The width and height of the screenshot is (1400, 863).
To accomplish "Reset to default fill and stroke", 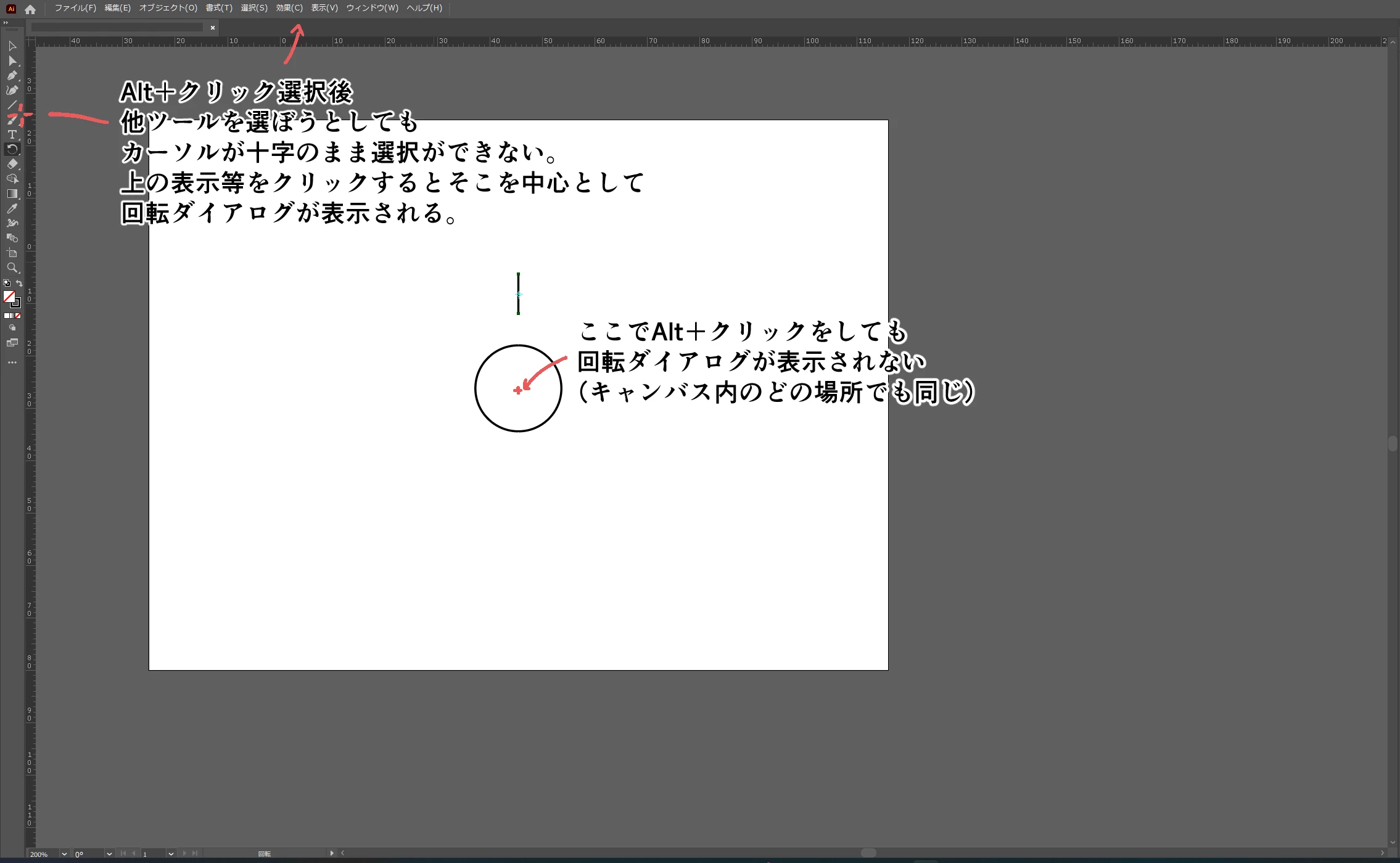I will tap(6, 283).
